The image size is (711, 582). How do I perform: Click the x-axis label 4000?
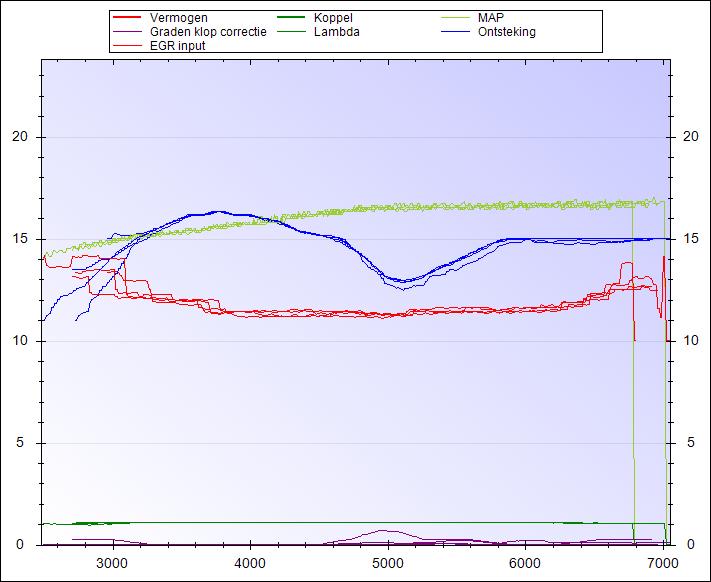click(250, 563)
